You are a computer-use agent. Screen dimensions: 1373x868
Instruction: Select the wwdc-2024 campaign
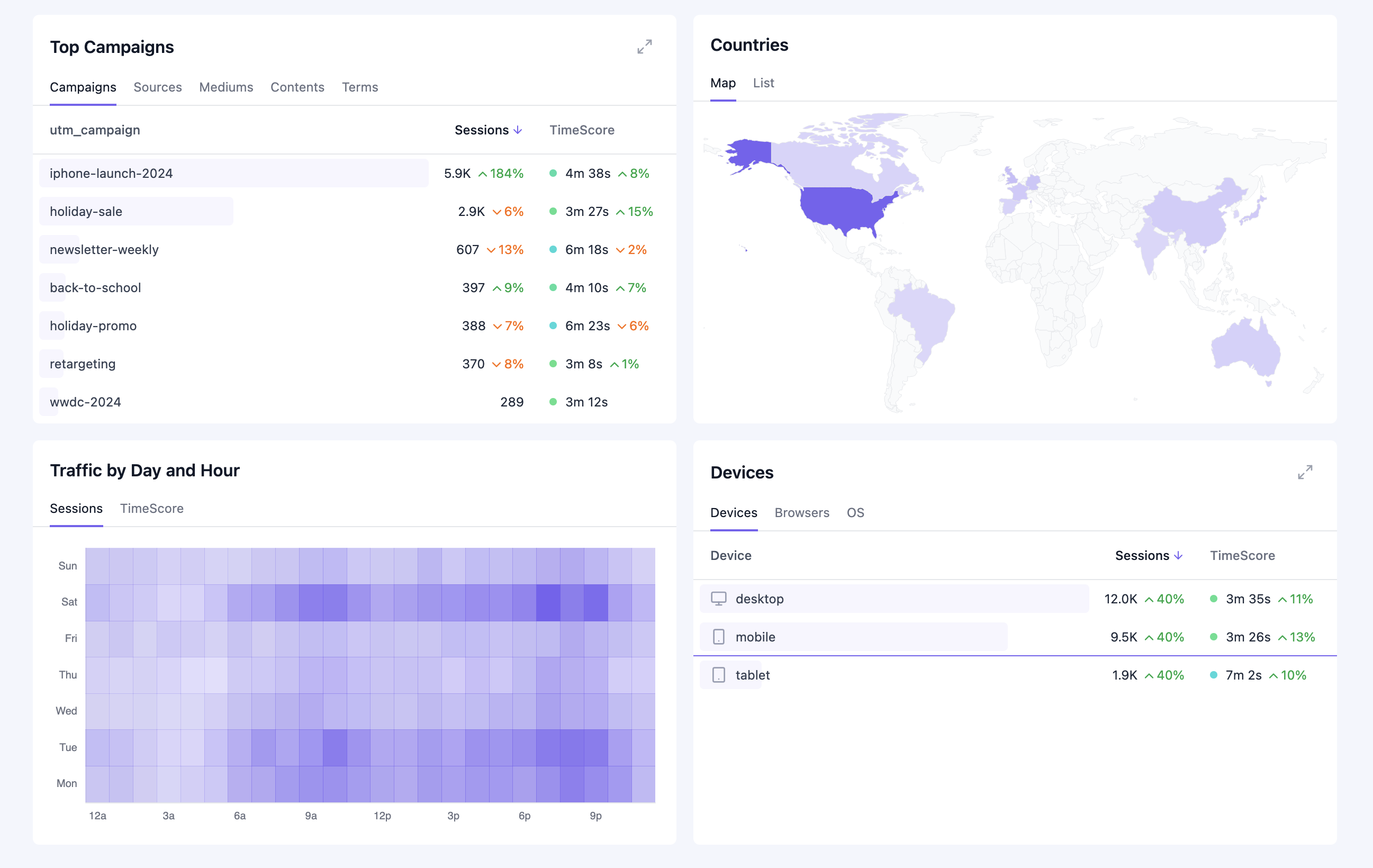tap(354, 402)
